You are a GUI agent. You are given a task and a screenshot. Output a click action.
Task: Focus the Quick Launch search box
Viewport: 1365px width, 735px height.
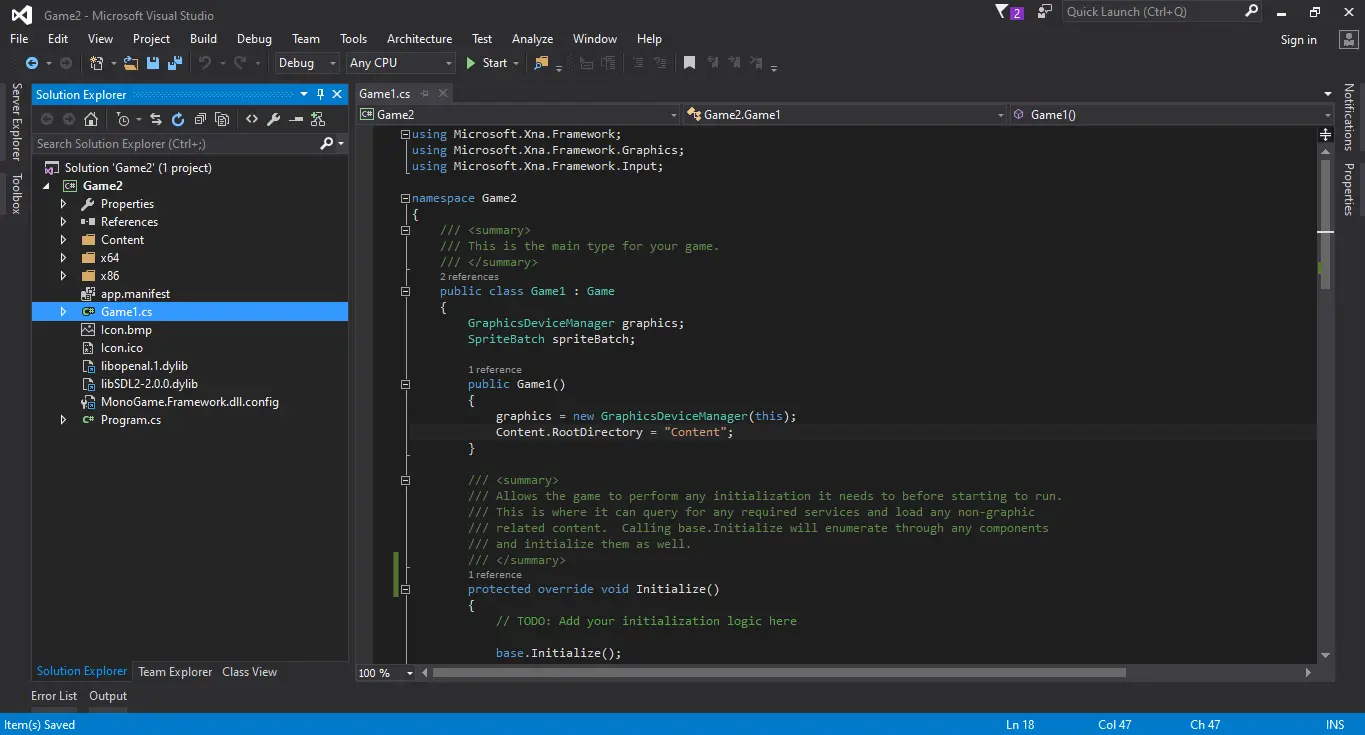tap(1160, 12)
